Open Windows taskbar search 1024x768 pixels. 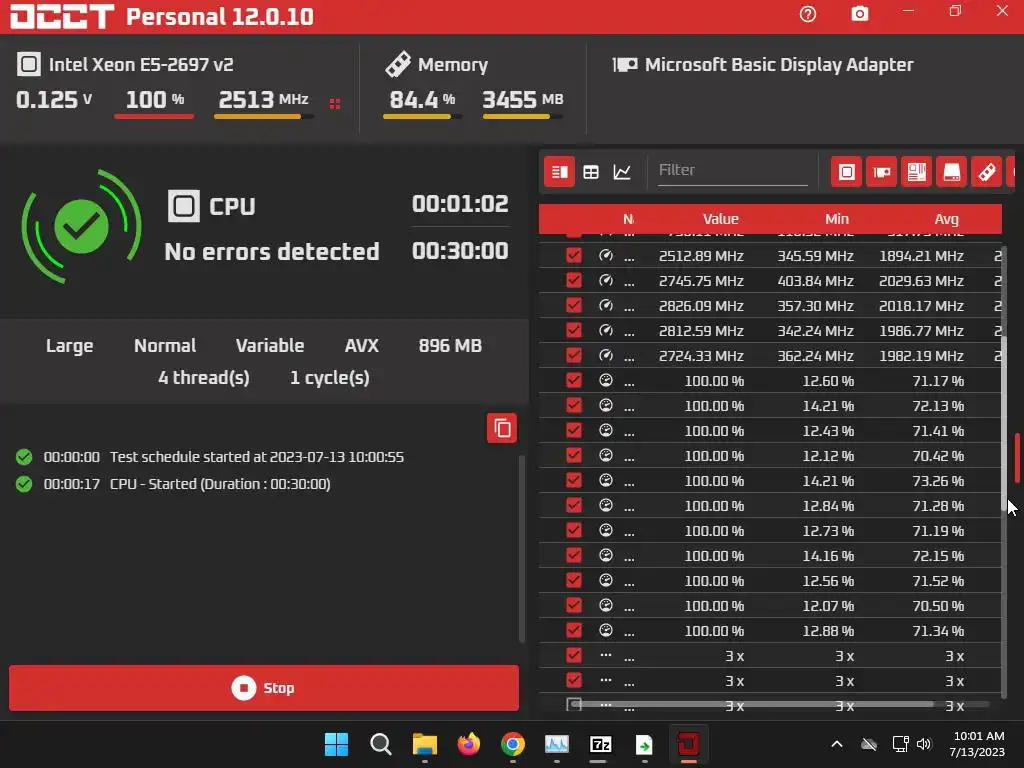click(381, 744)
